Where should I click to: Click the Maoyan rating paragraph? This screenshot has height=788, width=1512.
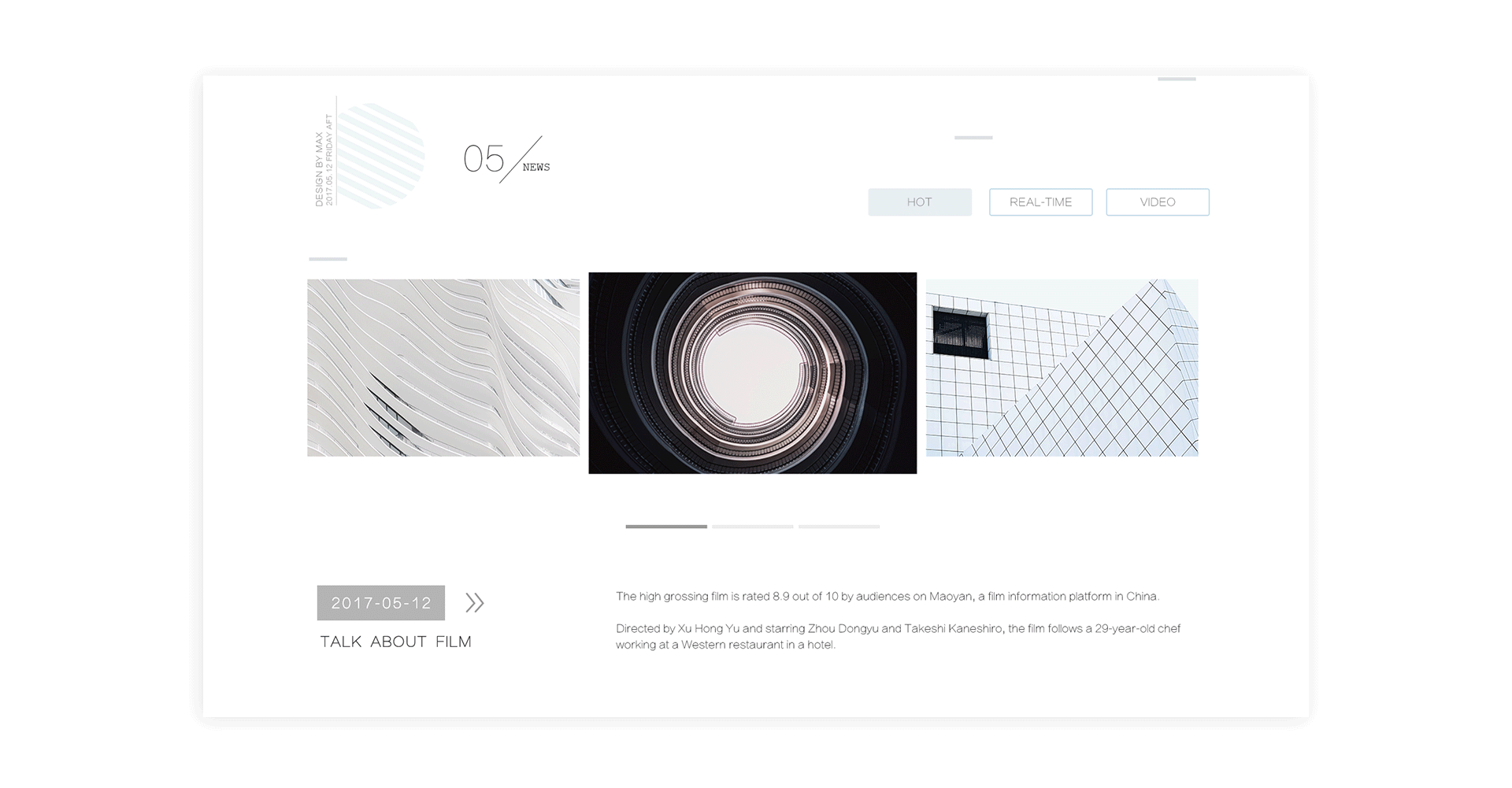pos(888,596)
